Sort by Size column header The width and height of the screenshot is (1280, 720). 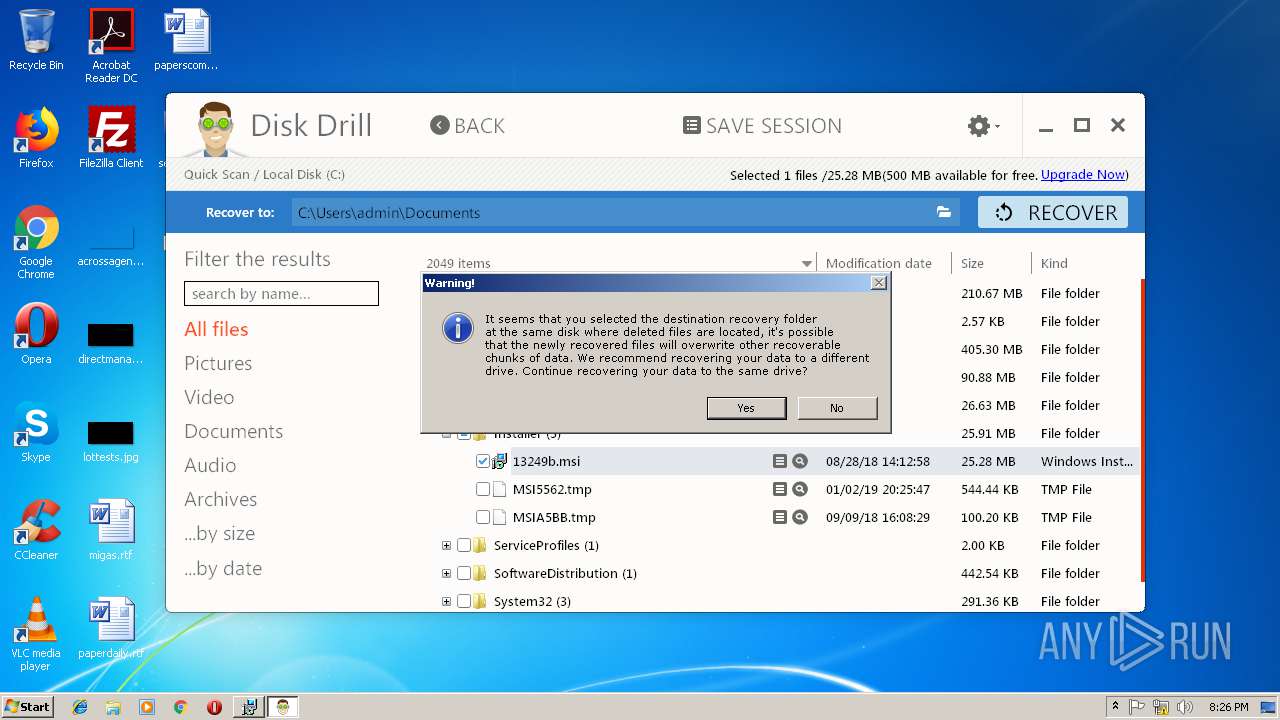(972, 264)
